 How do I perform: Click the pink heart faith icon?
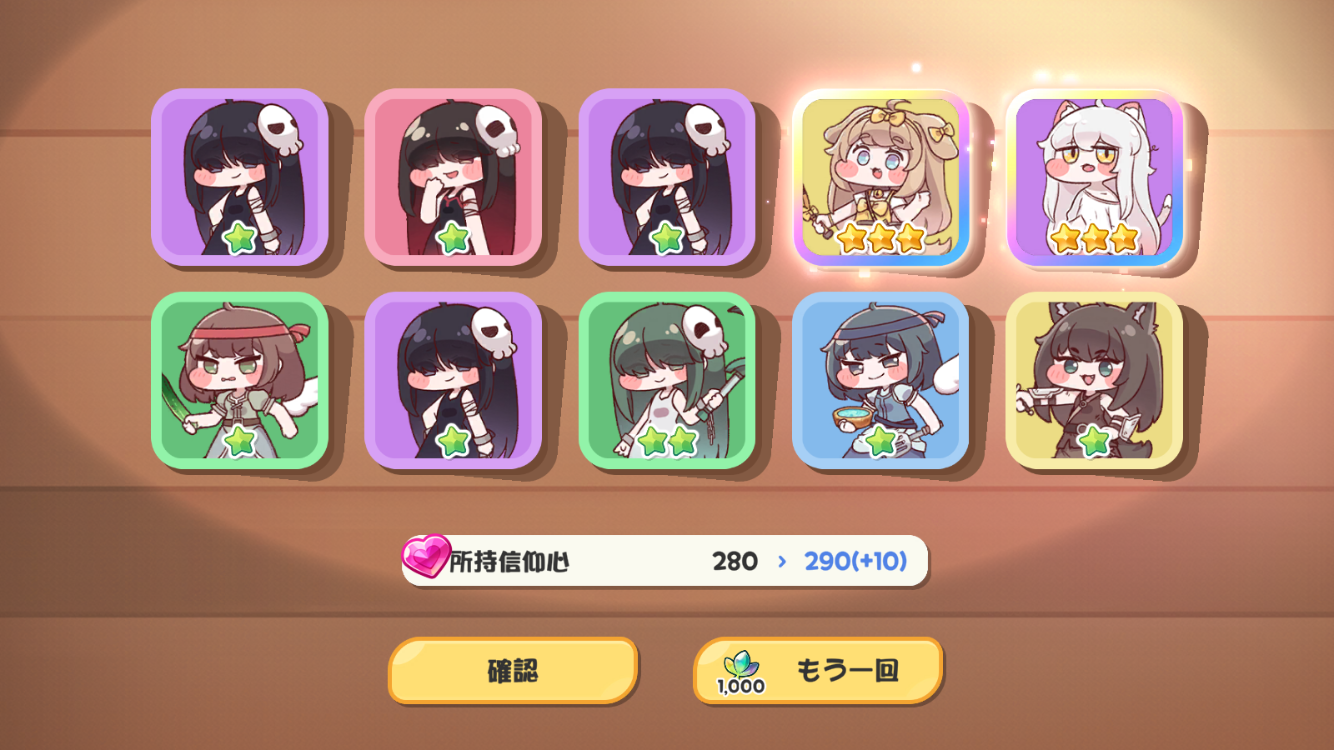click(x=426, y=558)
